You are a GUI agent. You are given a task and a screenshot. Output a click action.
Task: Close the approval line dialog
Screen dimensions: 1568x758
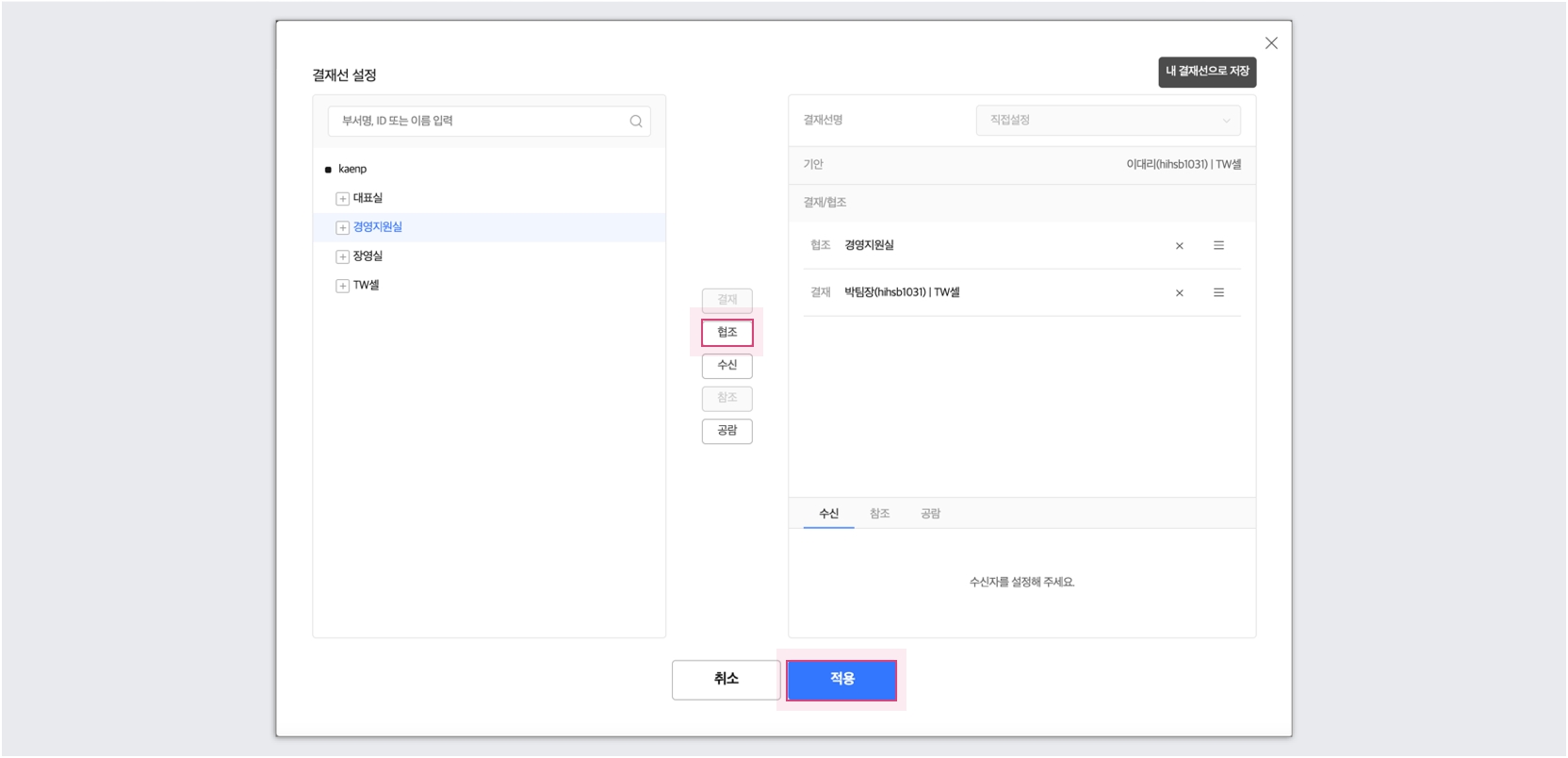[1271, 43]
